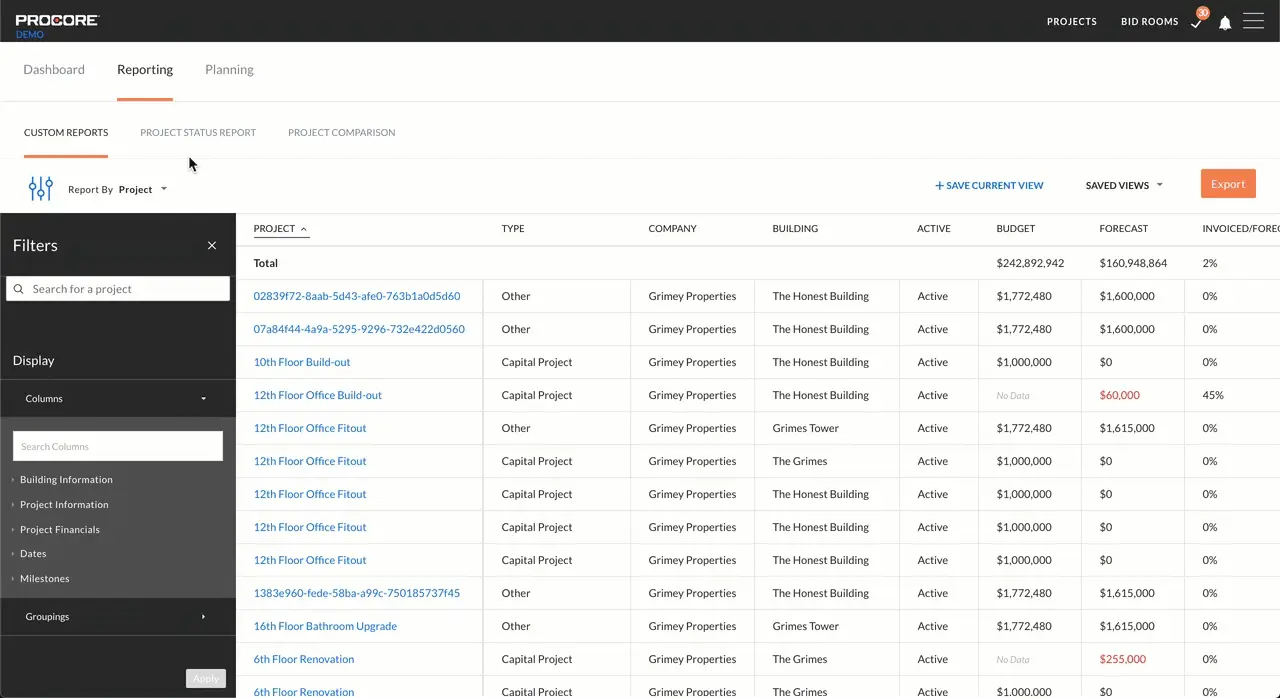Screen dimensions: 1280x698
Task: Click the total forecast $160,948,864
Action: (x=1133, y=263)
